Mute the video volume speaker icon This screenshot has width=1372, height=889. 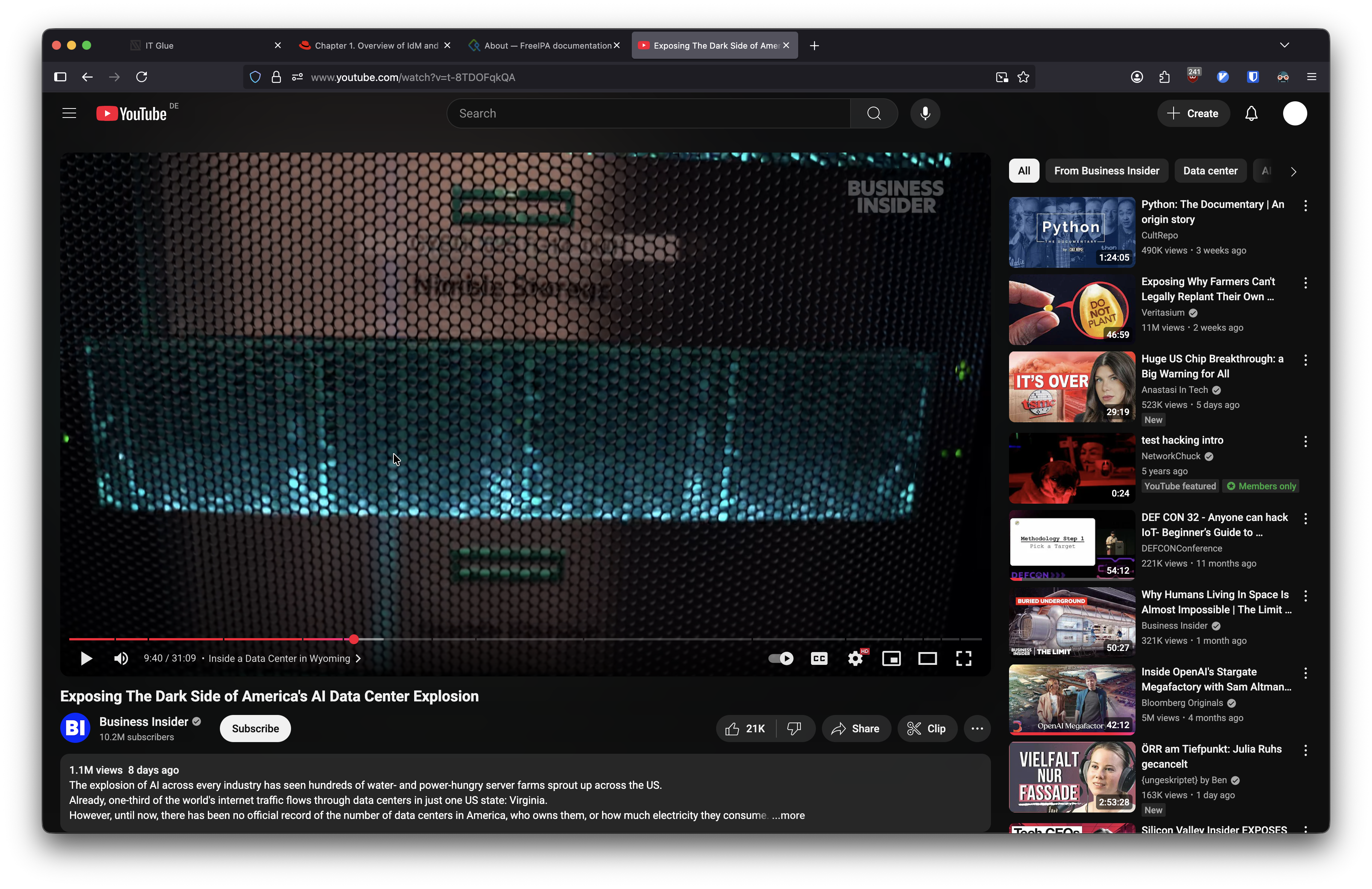120,658
